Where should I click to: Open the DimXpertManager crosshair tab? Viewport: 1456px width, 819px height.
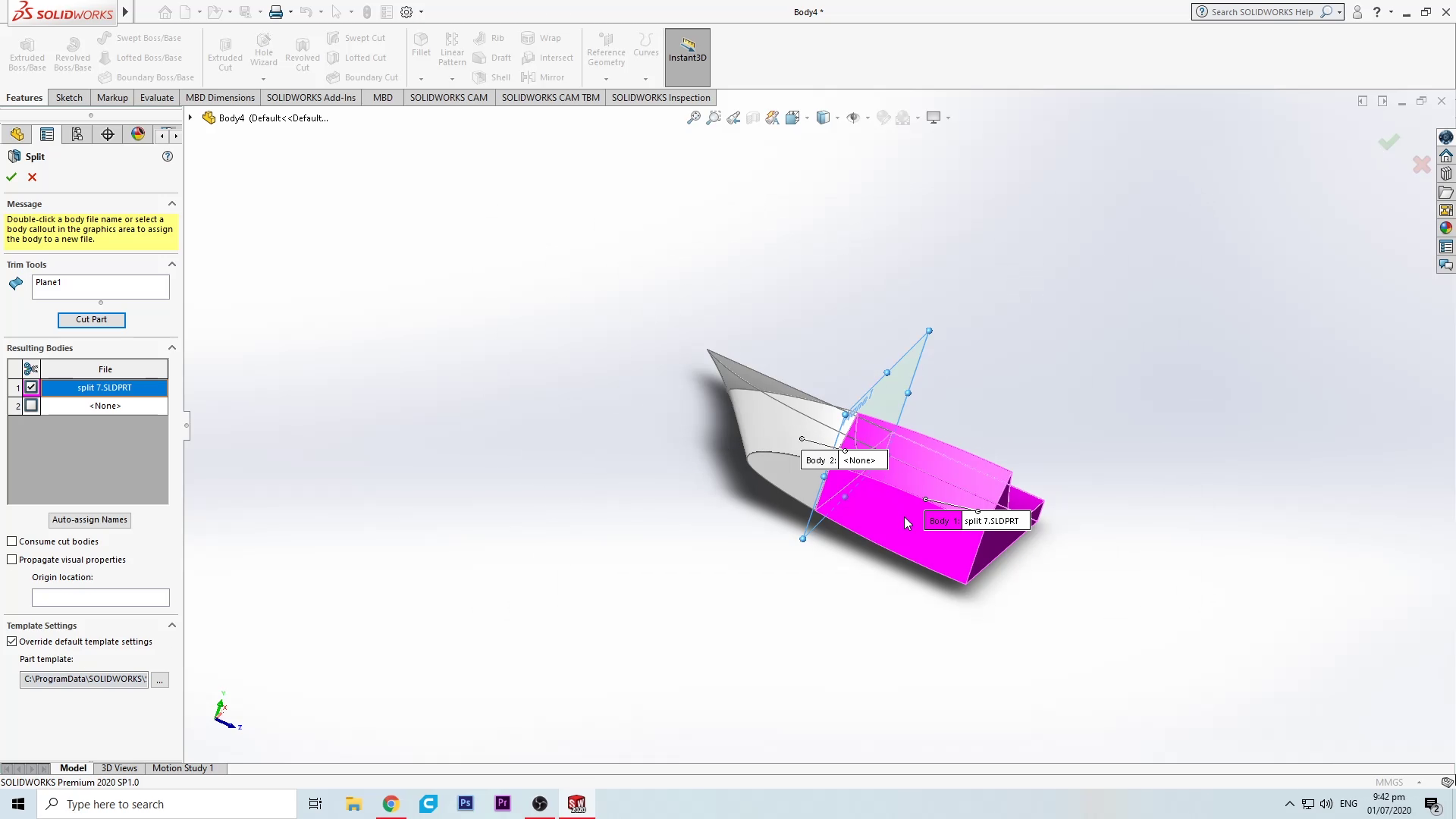coord(108,134)
